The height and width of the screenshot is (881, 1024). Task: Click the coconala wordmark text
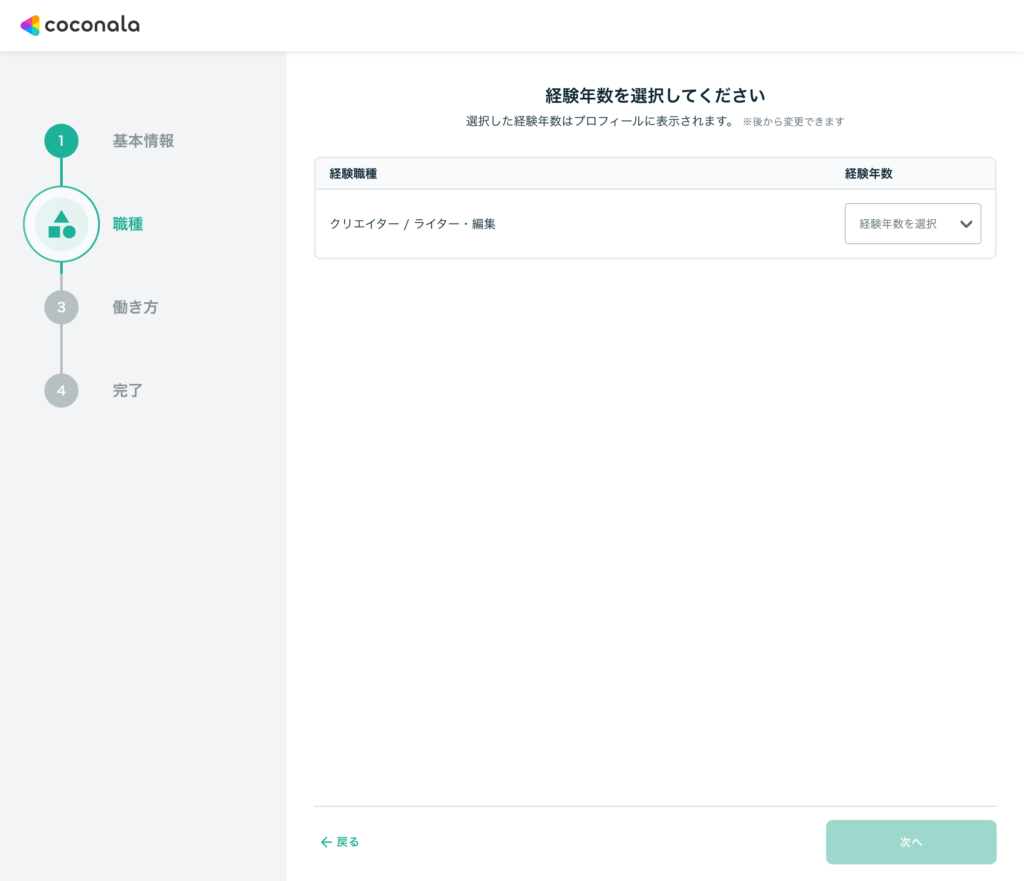[92, 25]
